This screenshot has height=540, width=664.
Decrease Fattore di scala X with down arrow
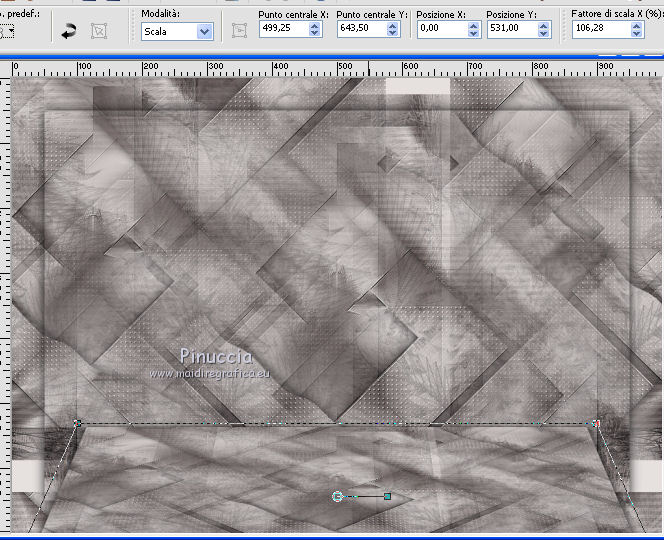(x=636, y=33)
